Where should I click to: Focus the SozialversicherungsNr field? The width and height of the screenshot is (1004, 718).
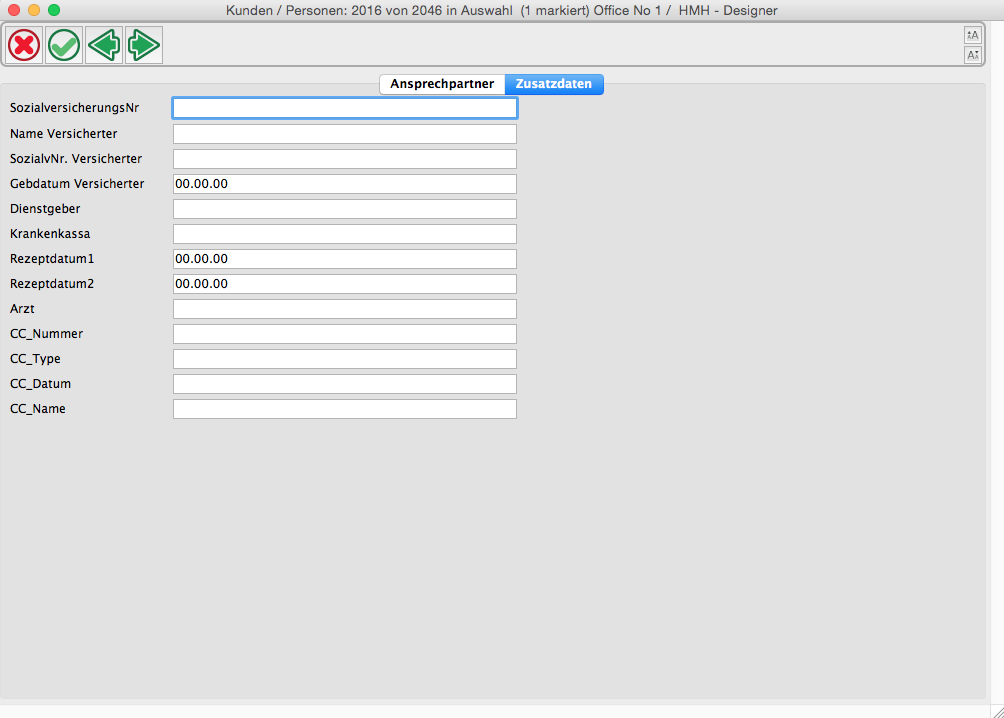coord(345,108)
